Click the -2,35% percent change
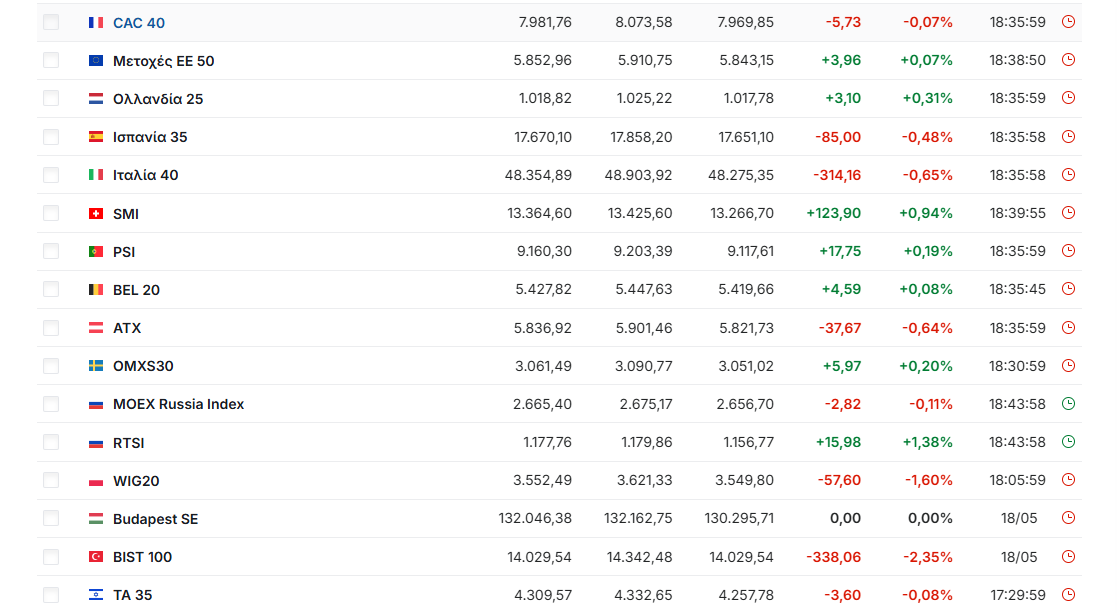This screenshot has width=1117, height=613. coord(928,557)
